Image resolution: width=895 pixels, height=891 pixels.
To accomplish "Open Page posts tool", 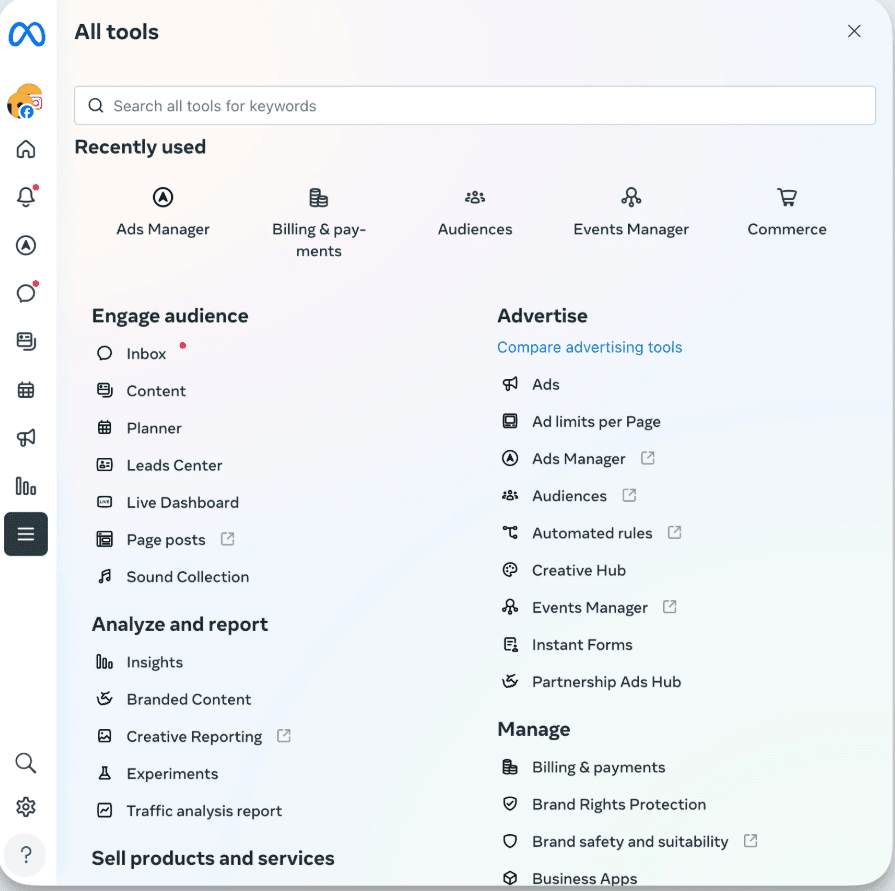I will [x=151, y=539].
